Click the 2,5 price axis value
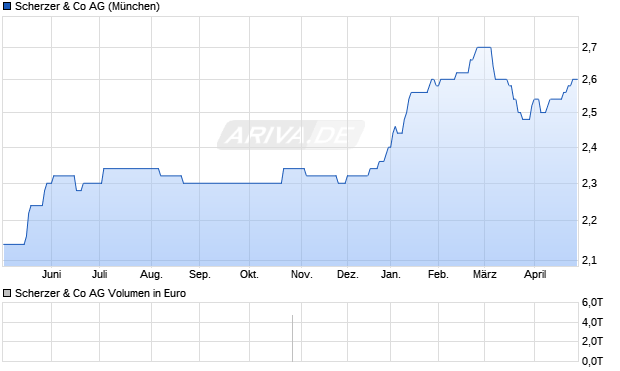The image size is (620, 371). point(590,113)
